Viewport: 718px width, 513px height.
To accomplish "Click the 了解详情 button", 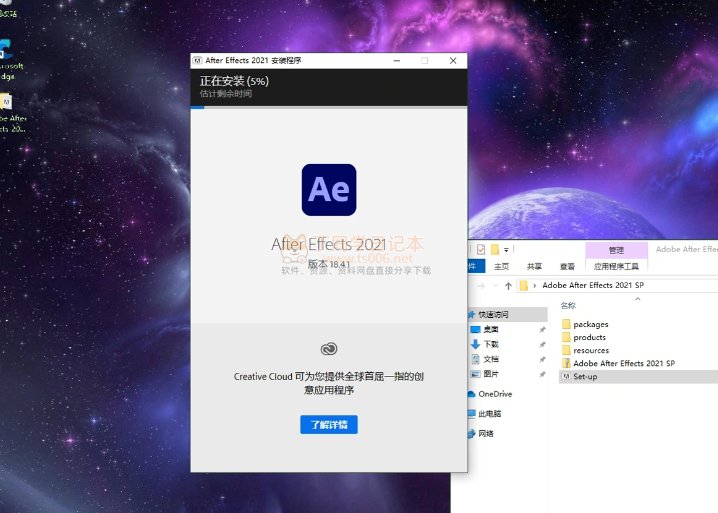I will click(329, 424).
